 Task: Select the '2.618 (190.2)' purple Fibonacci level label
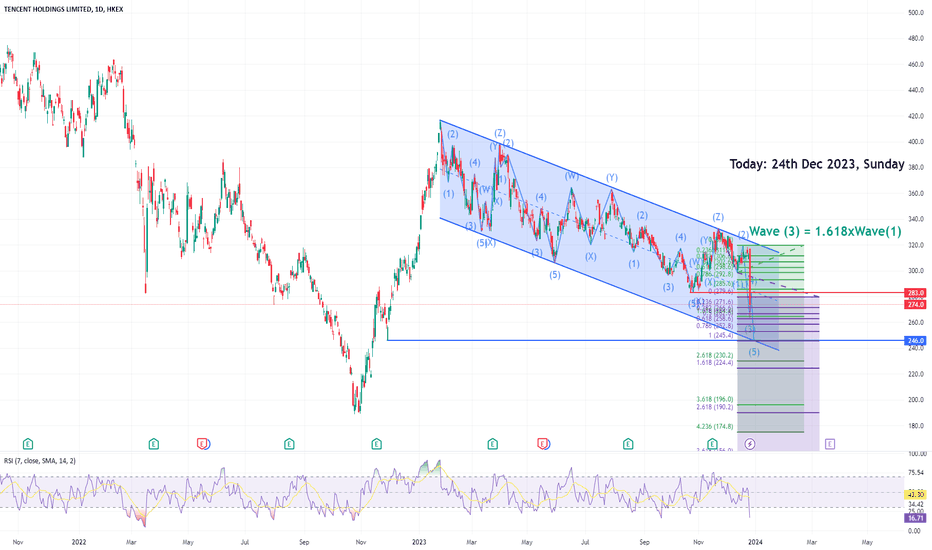tap(714, 407)
